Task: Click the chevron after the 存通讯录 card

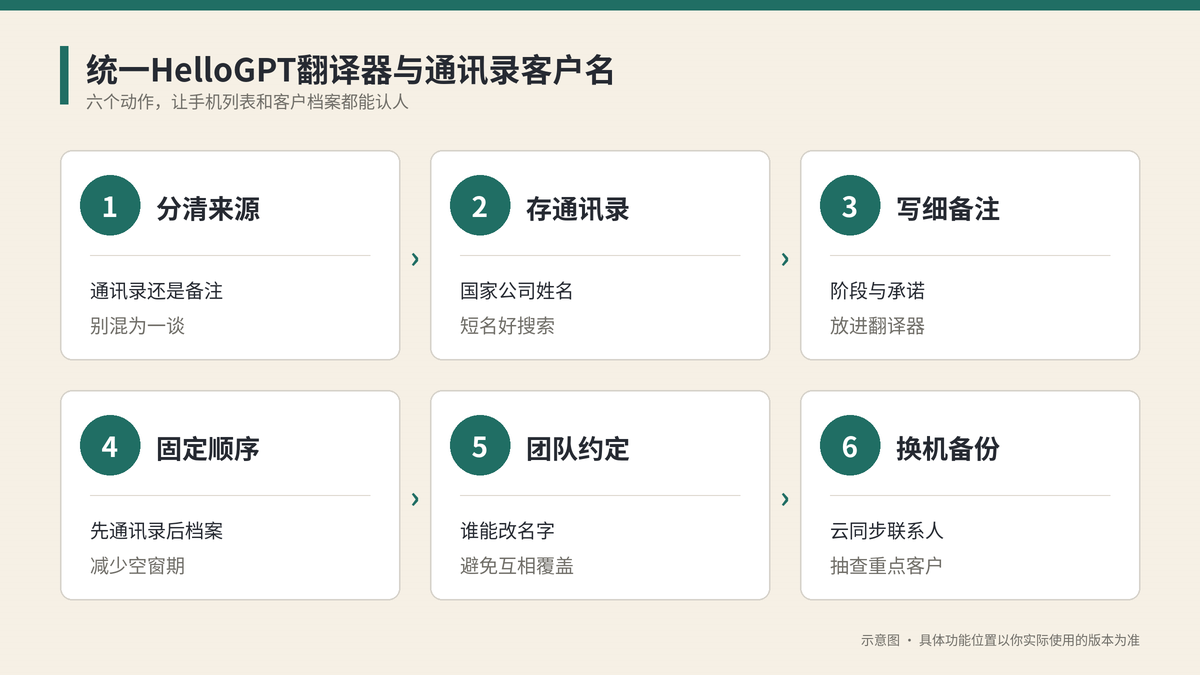Action: pos(785,260)
